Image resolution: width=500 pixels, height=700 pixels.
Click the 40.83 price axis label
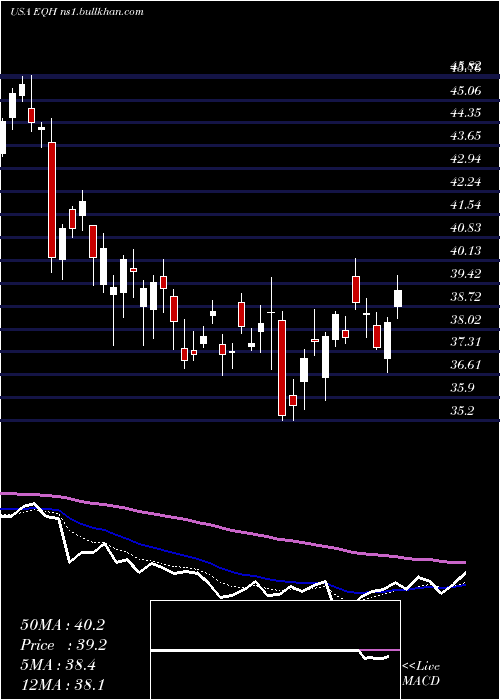466,228
